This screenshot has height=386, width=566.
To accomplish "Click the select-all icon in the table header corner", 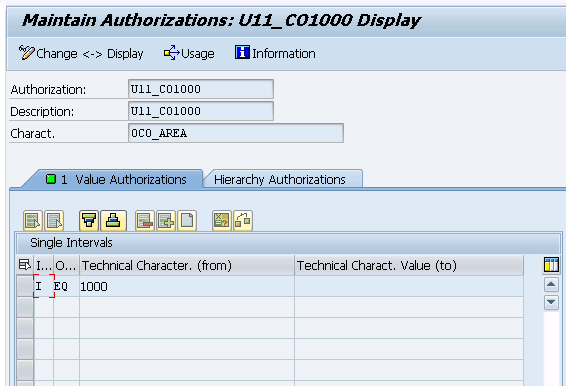I will [25, 265].
